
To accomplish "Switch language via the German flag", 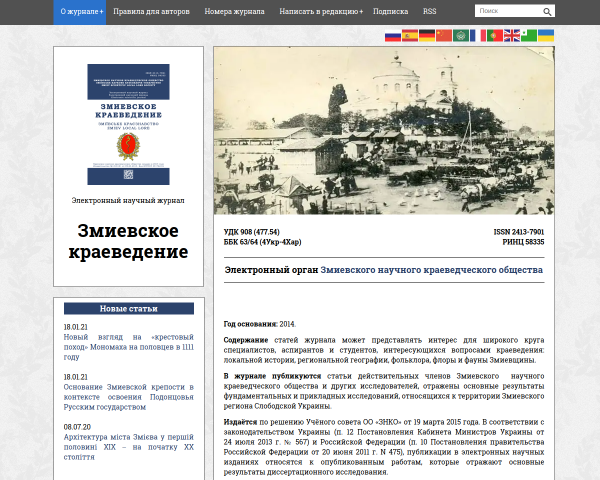I will [x=427, y=36].
